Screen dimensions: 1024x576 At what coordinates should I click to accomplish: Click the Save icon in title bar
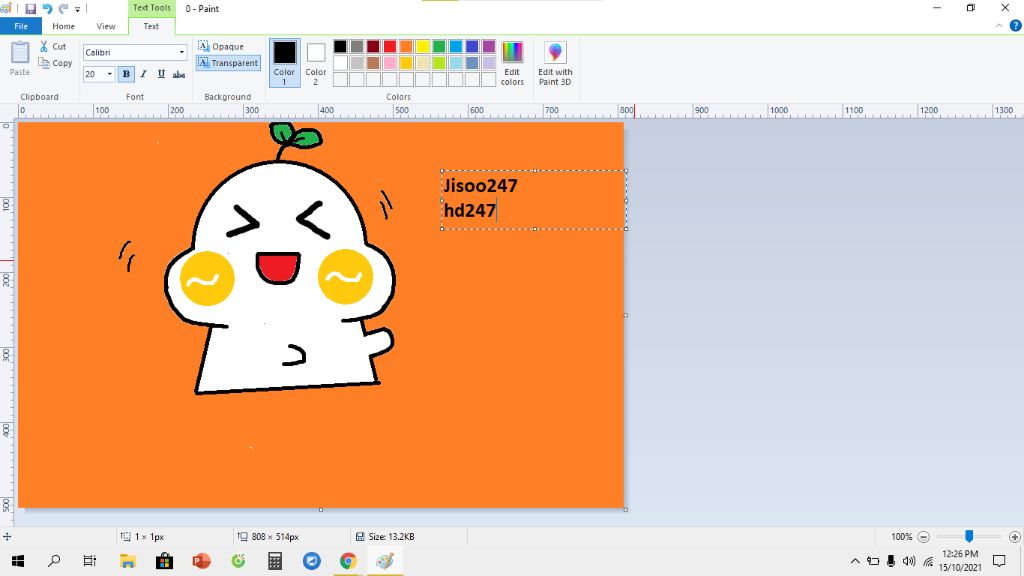pos(30,8)
